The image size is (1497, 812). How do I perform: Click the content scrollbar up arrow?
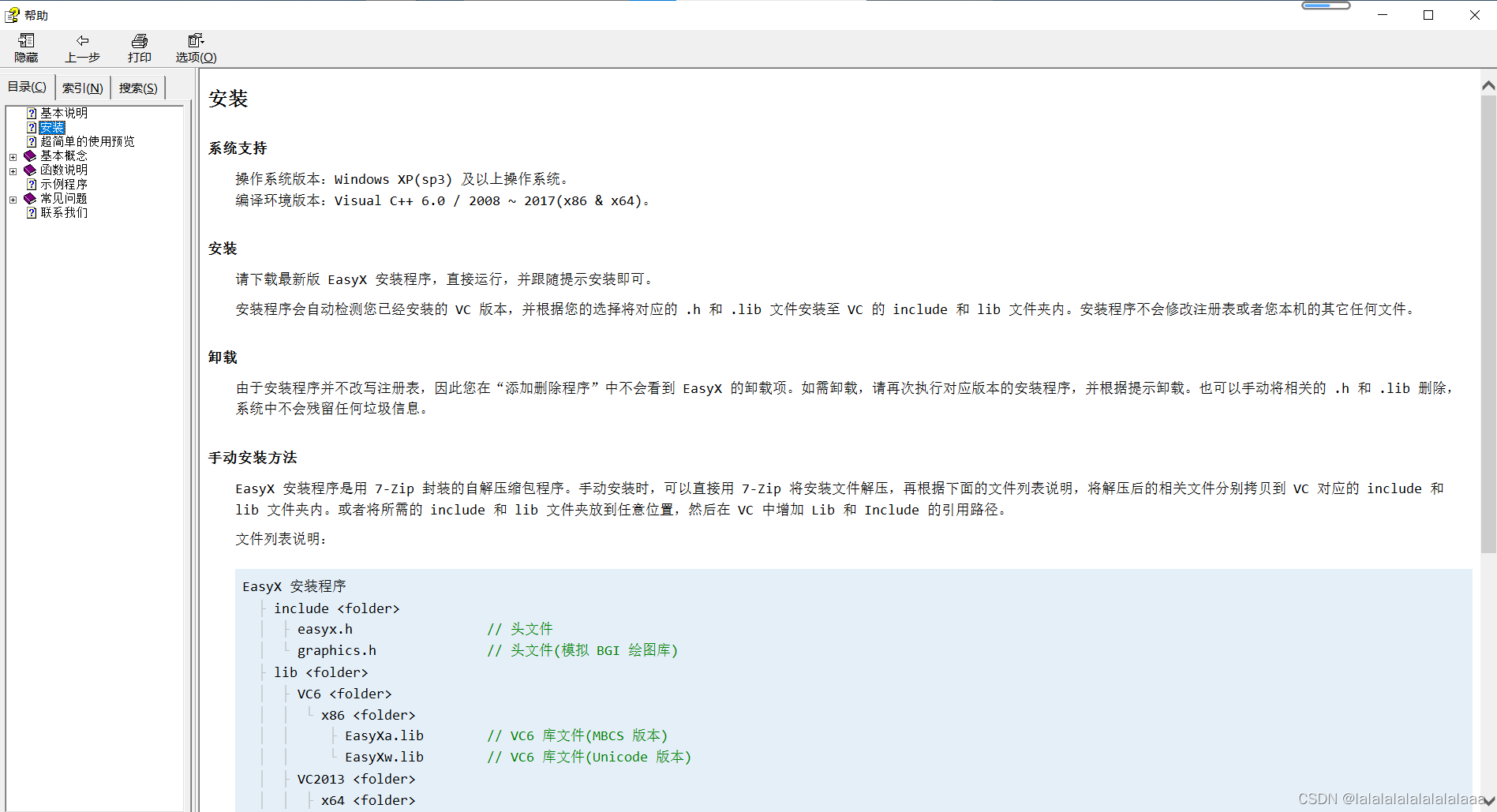pos(1488,85)
